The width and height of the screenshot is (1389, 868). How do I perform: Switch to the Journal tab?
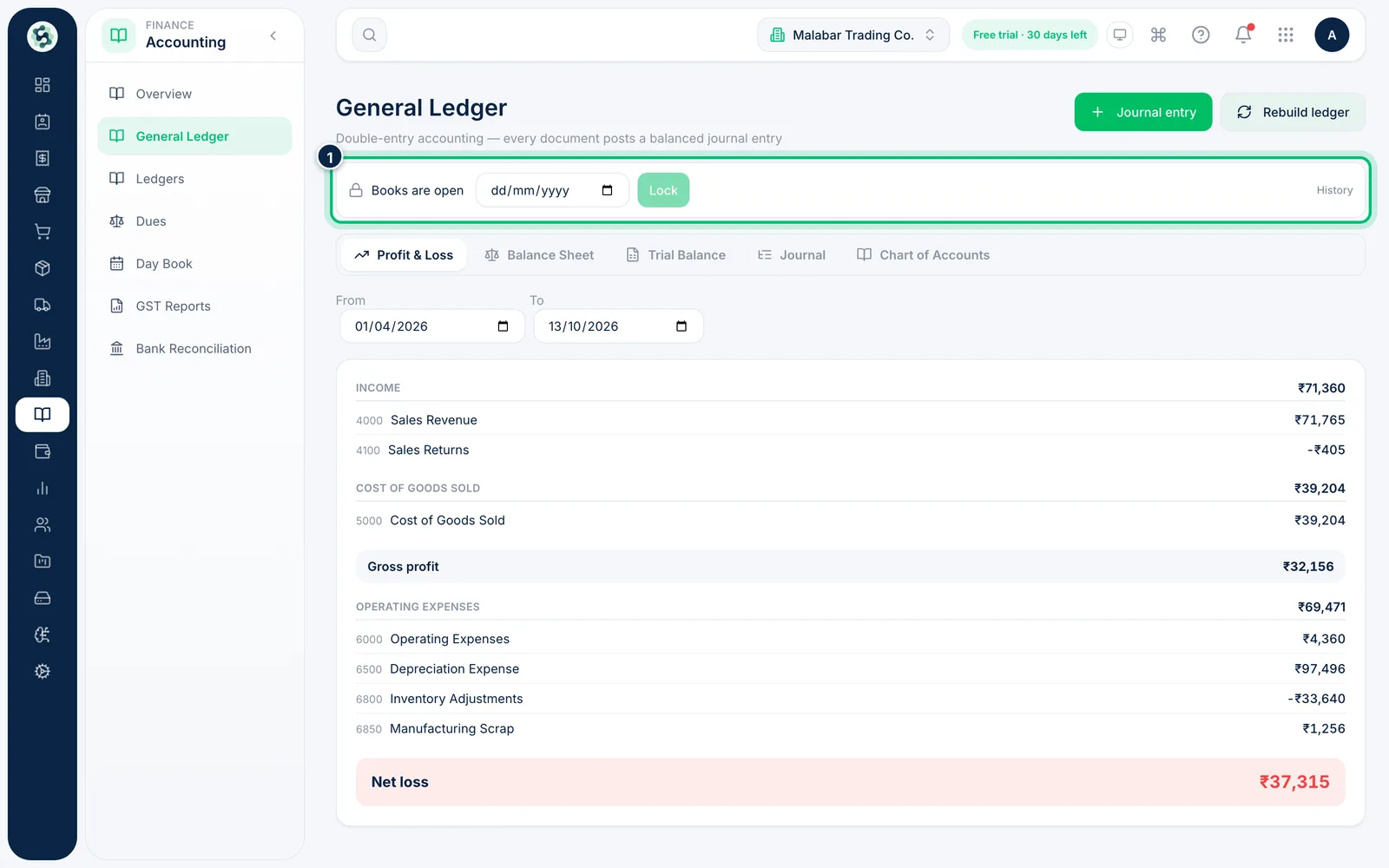tap(791, 255)
